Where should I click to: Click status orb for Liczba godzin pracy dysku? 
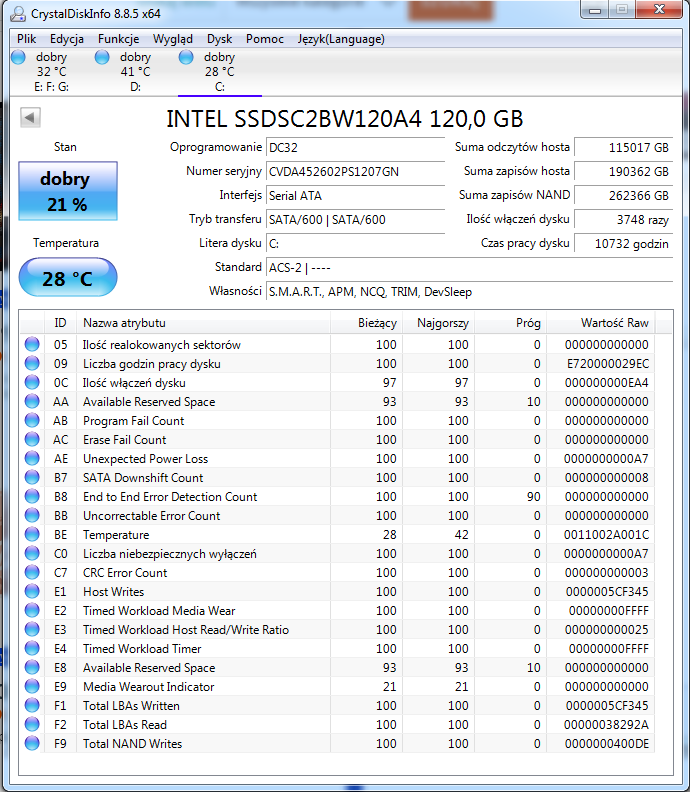pyautogui.click(x=32, y=363)
